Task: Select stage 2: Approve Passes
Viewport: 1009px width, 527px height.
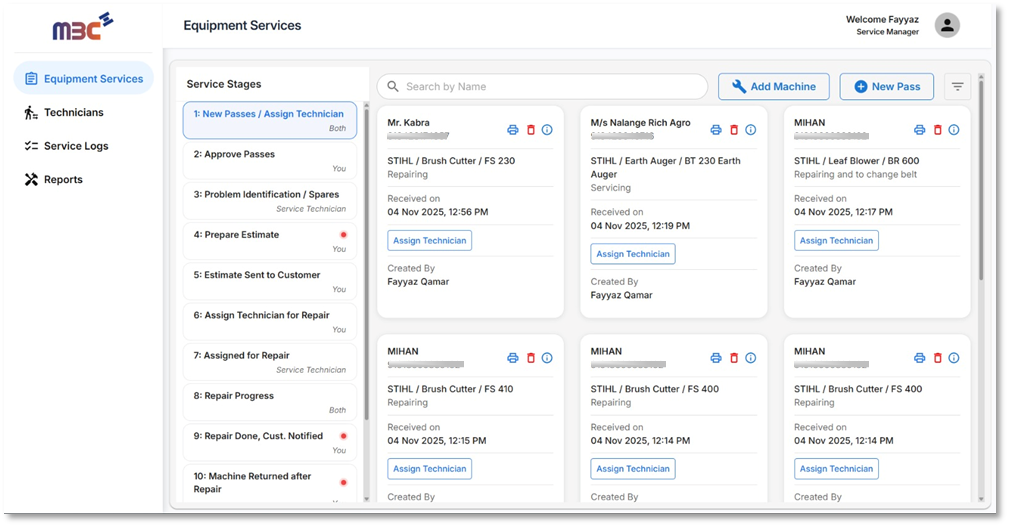Action: pyautogui.click(x=269, y=160)
